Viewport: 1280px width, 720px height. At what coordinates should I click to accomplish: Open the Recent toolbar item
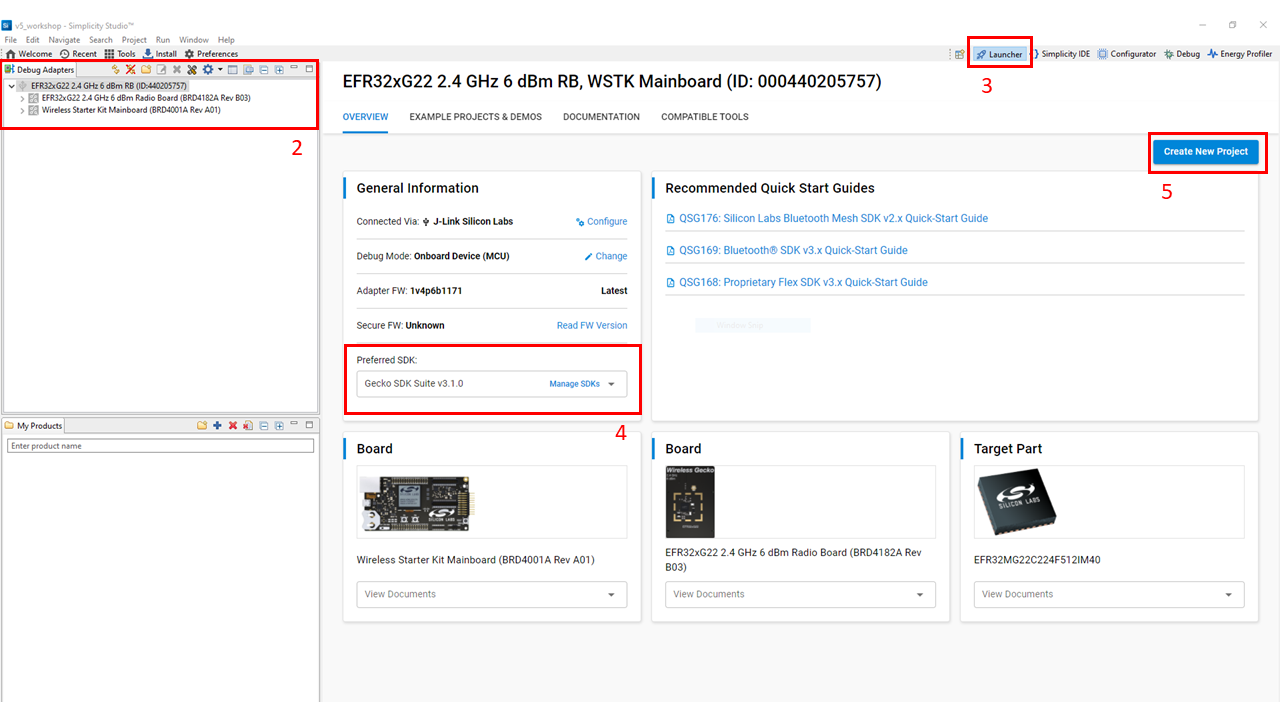tap(78, 54)
